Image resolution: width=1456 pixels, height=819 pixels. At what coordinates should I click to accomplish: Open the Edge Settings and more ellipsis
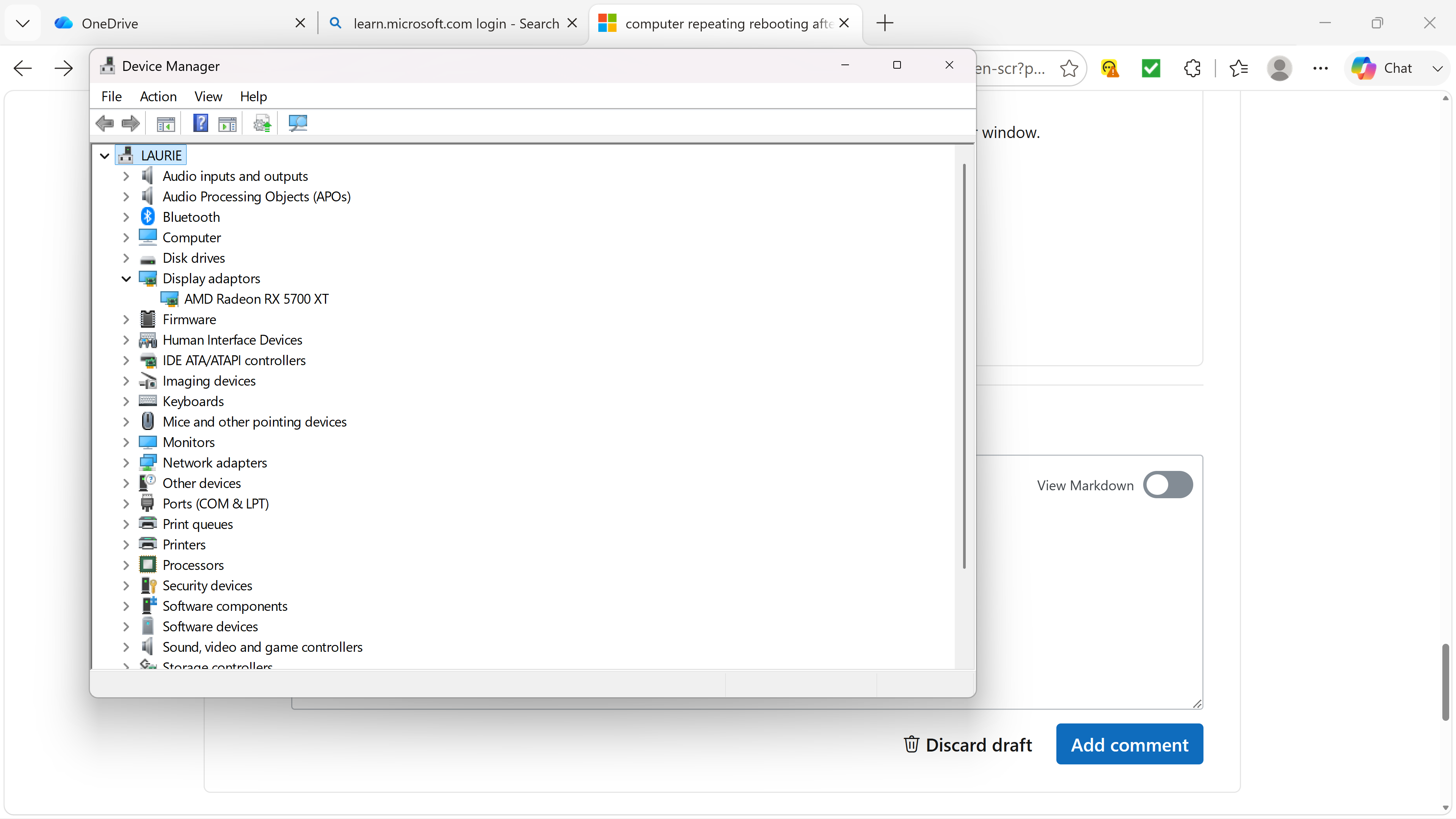pyautogui.click(x=1320, y=68)
